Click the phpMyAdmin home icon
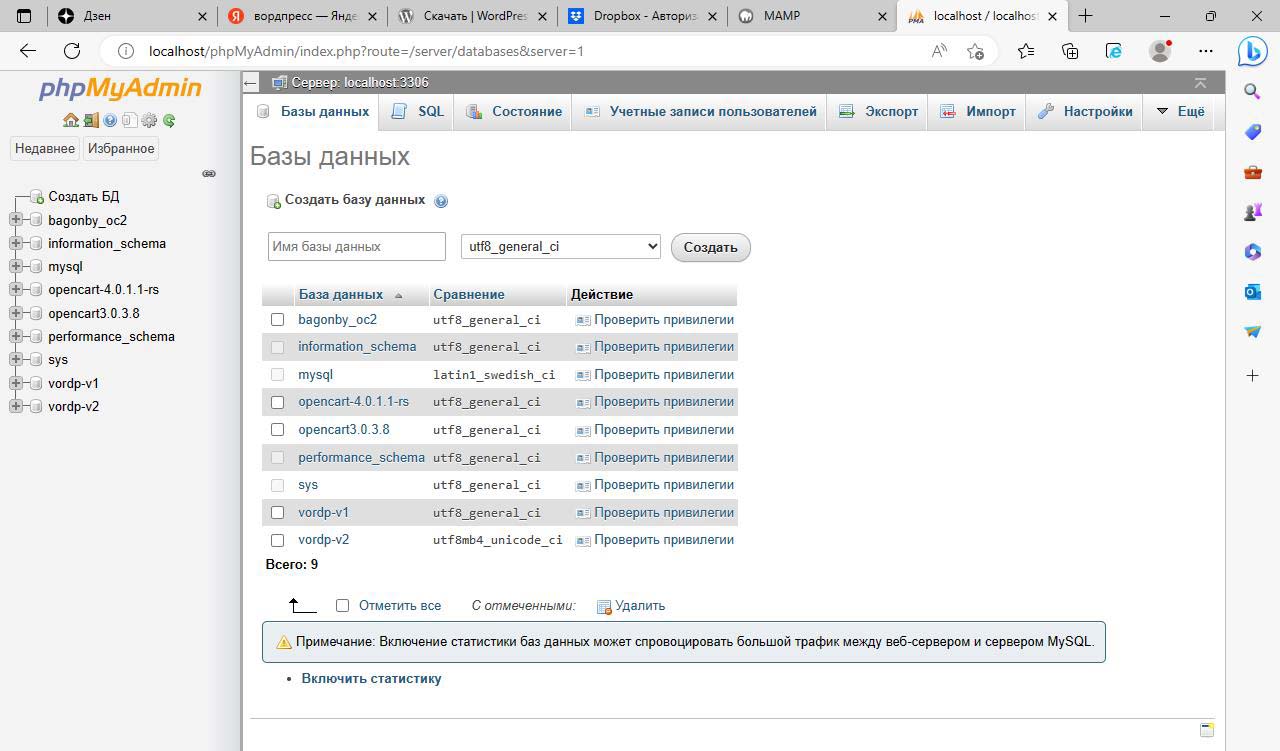 pos(70,120)
